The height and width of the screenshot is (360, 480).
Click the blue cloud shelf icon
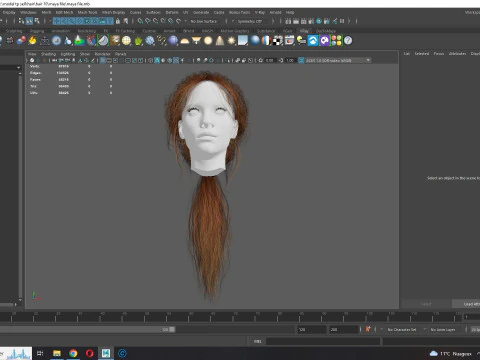coord(313,41)
